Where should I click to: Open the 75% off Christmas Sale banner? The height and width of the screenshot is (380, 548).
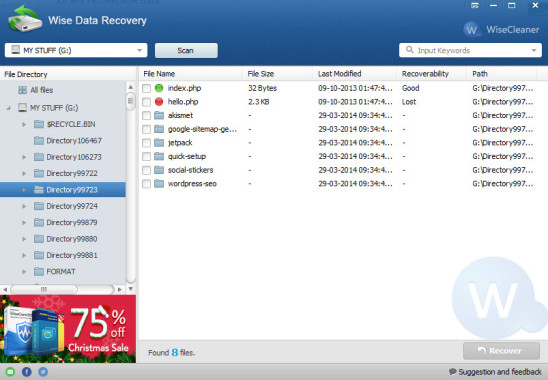coord(68,329)
